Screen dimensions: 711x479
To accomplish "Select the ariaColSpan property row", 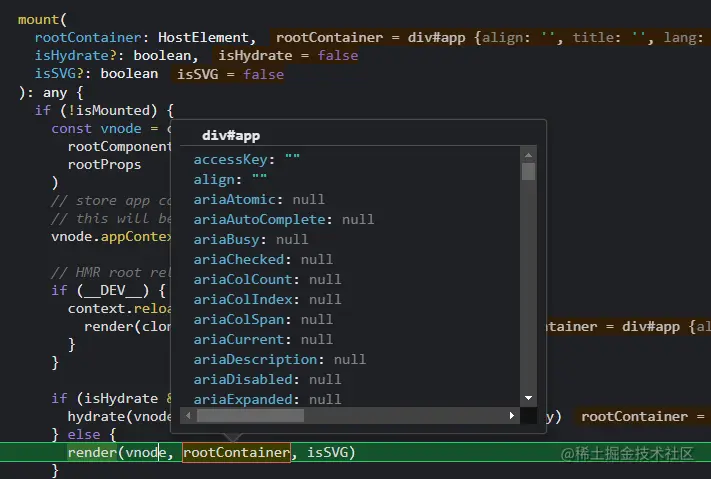I will [263, 319].
